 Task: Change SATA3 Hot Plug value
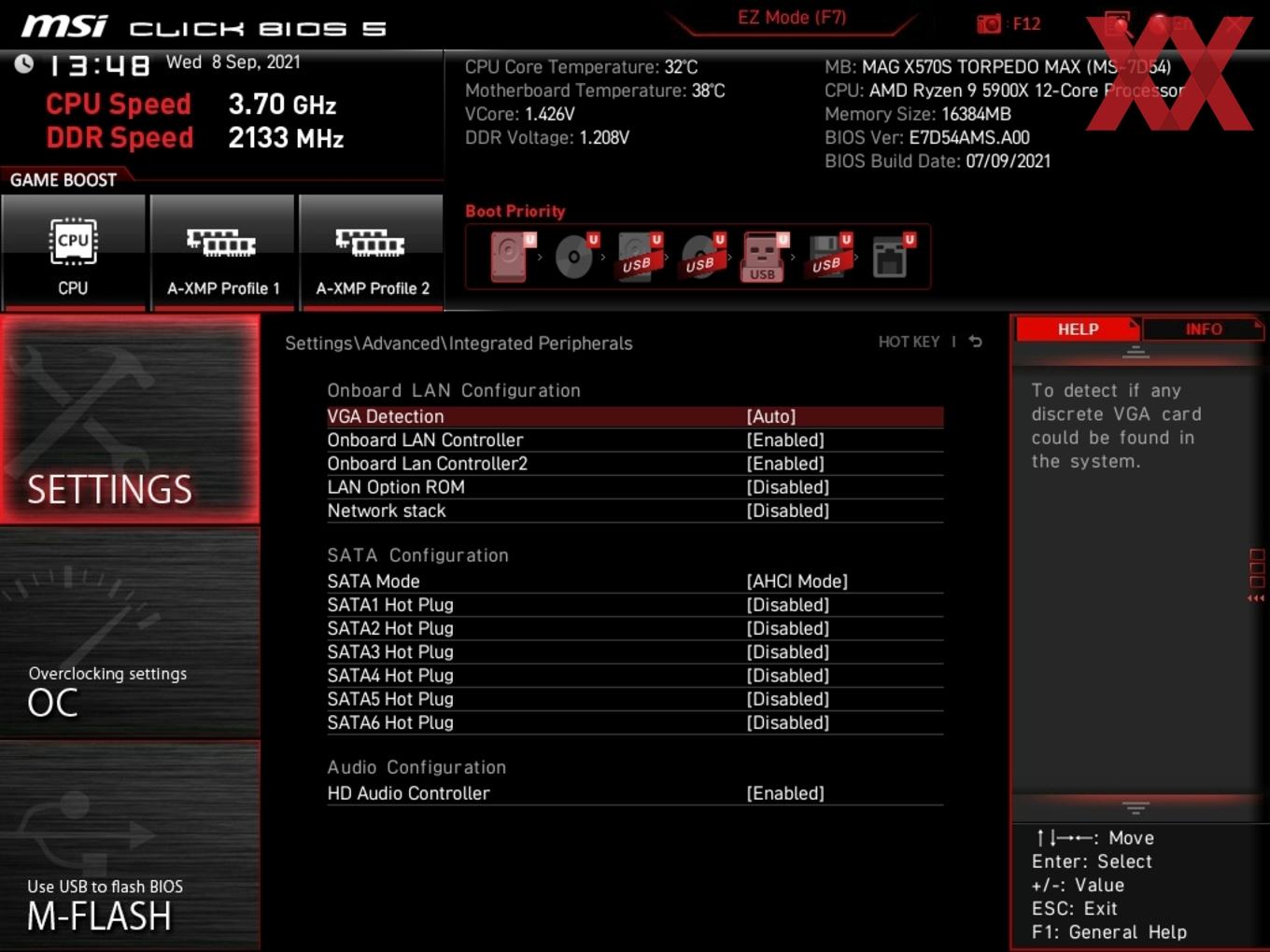(x=635, y=651)
